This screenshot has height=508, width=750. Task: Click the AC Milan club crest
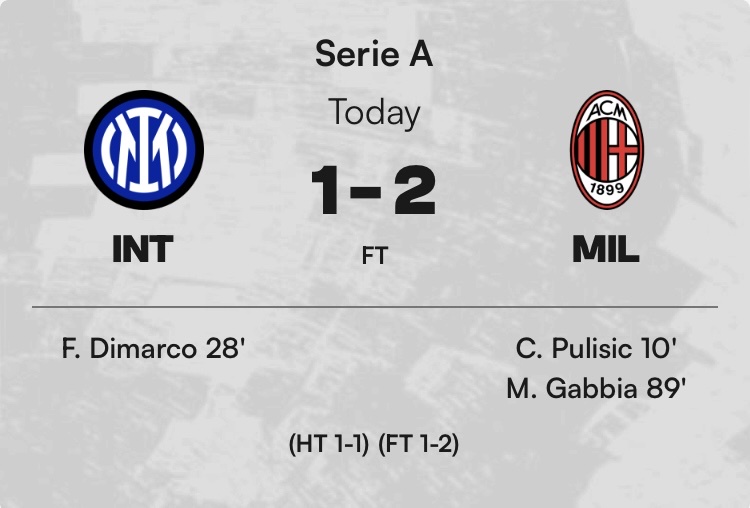click(606, 149)
